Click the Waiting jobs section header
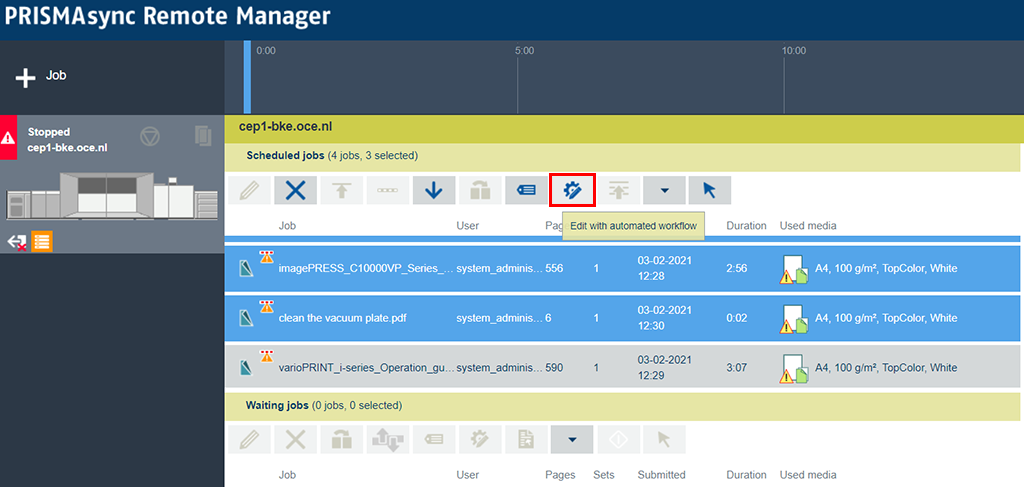Screen dimensions: 1024x487 [x=622, y=405]
